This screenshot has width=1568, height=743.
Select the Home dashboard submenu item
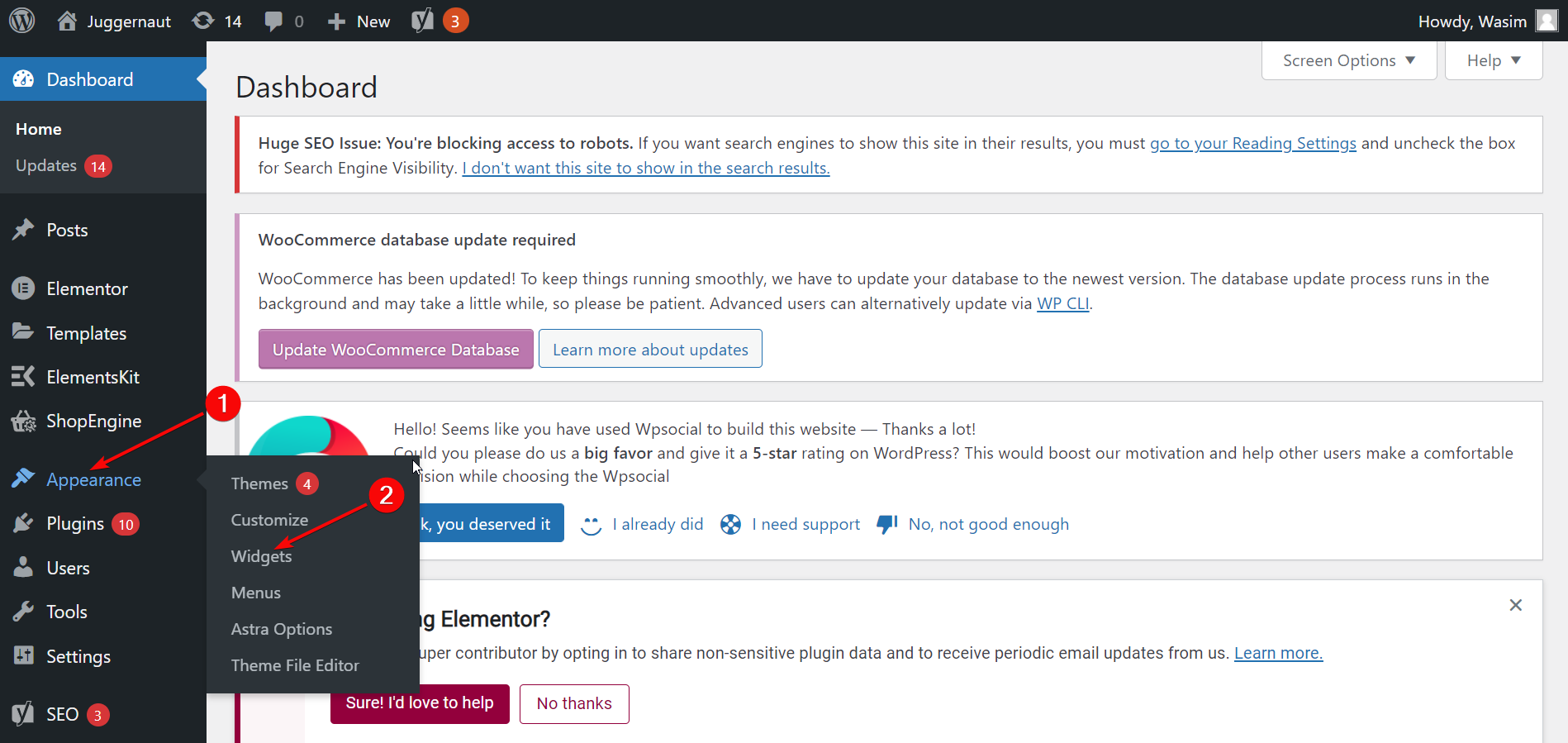click(39, 129)
